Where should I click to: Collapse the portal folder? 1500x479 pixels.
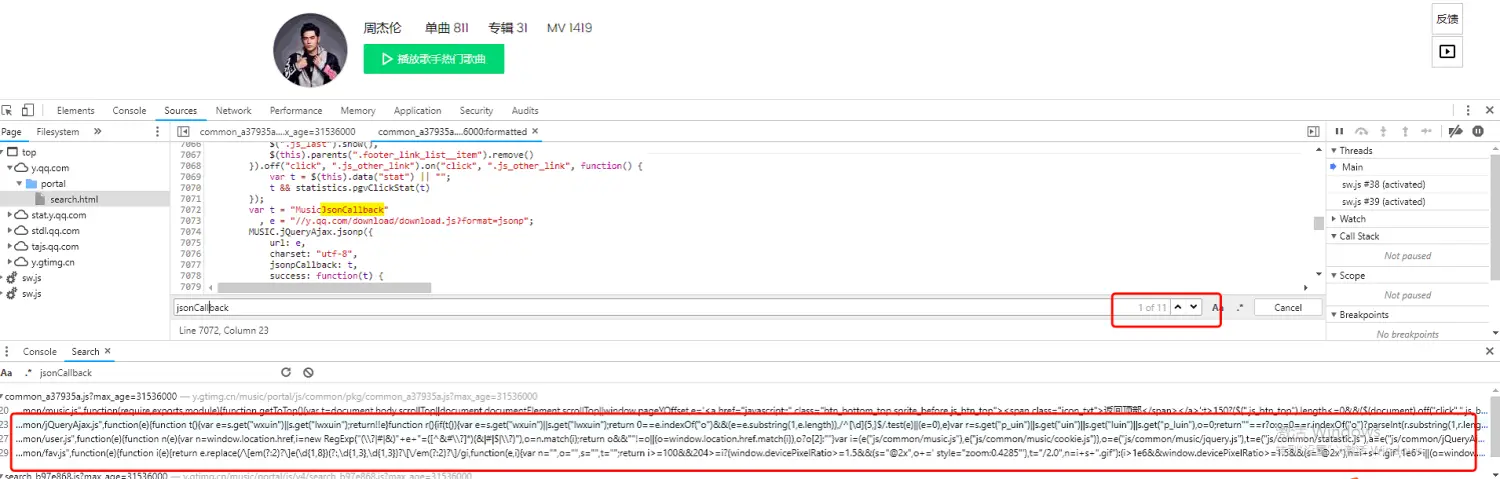(19, 184)
